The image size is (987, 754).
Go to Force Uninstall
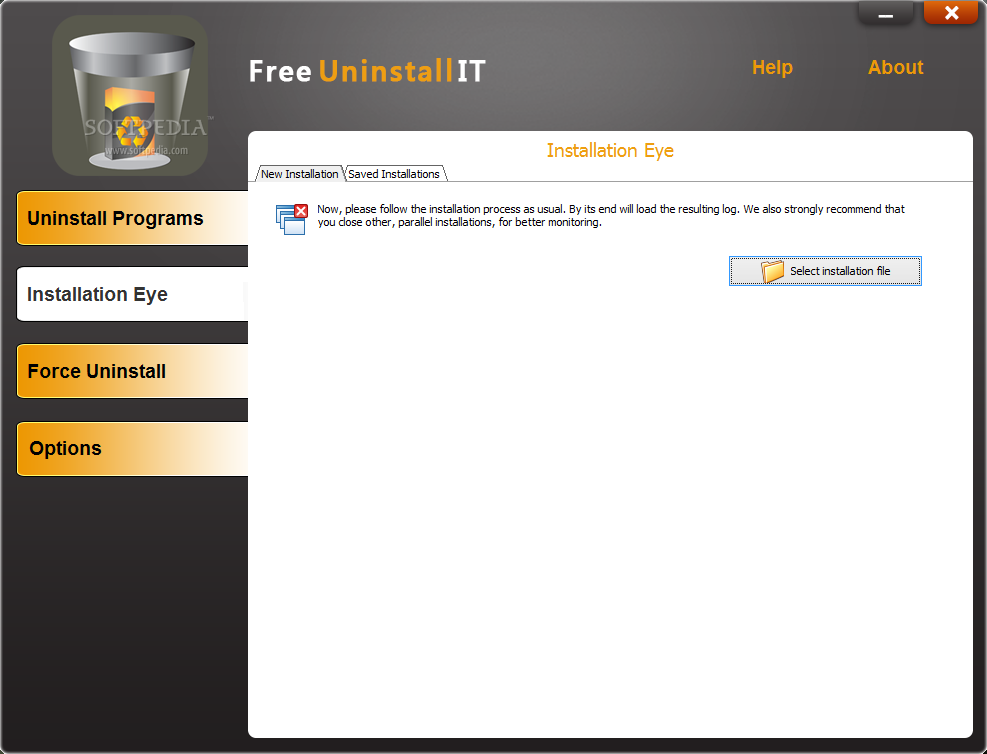[x=132, y=371]
